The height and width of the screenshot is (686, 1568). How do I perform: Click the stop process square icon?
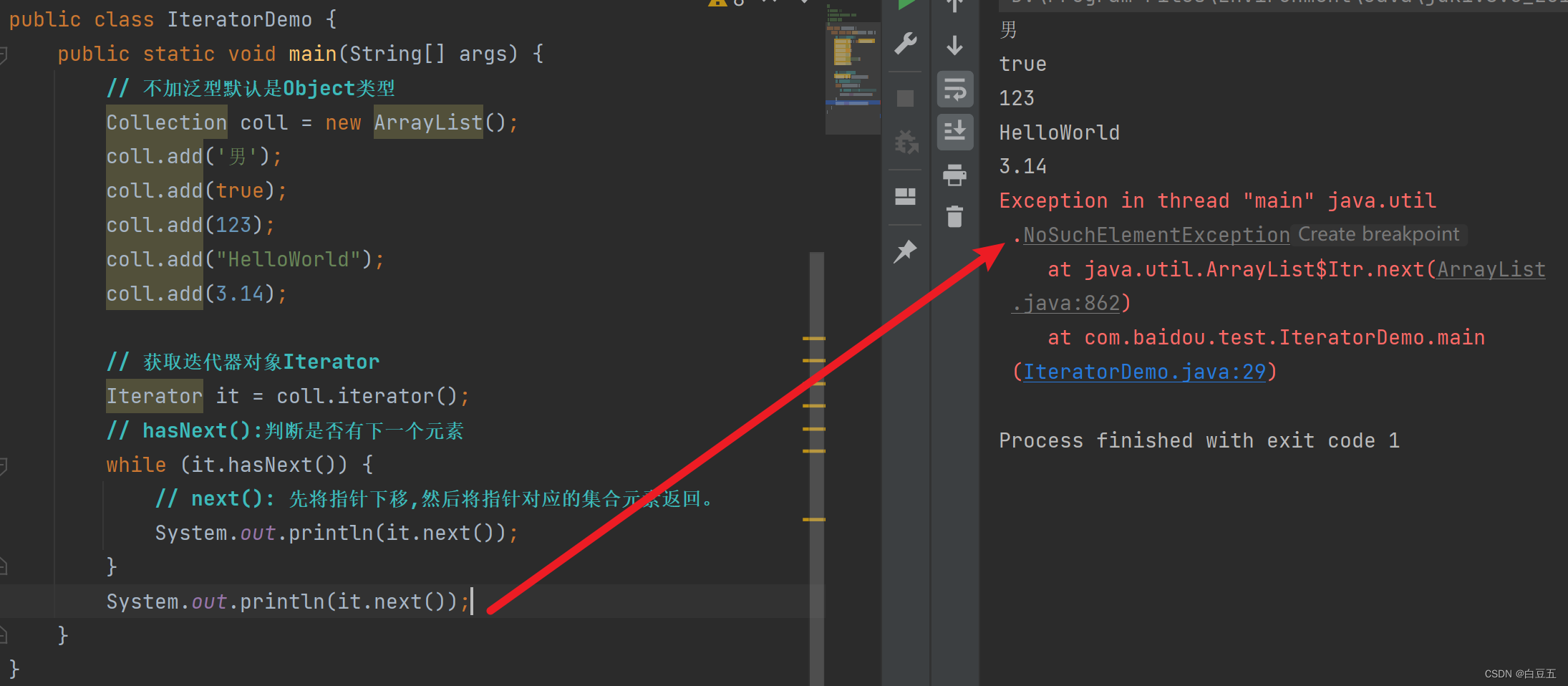click(906, 98)
